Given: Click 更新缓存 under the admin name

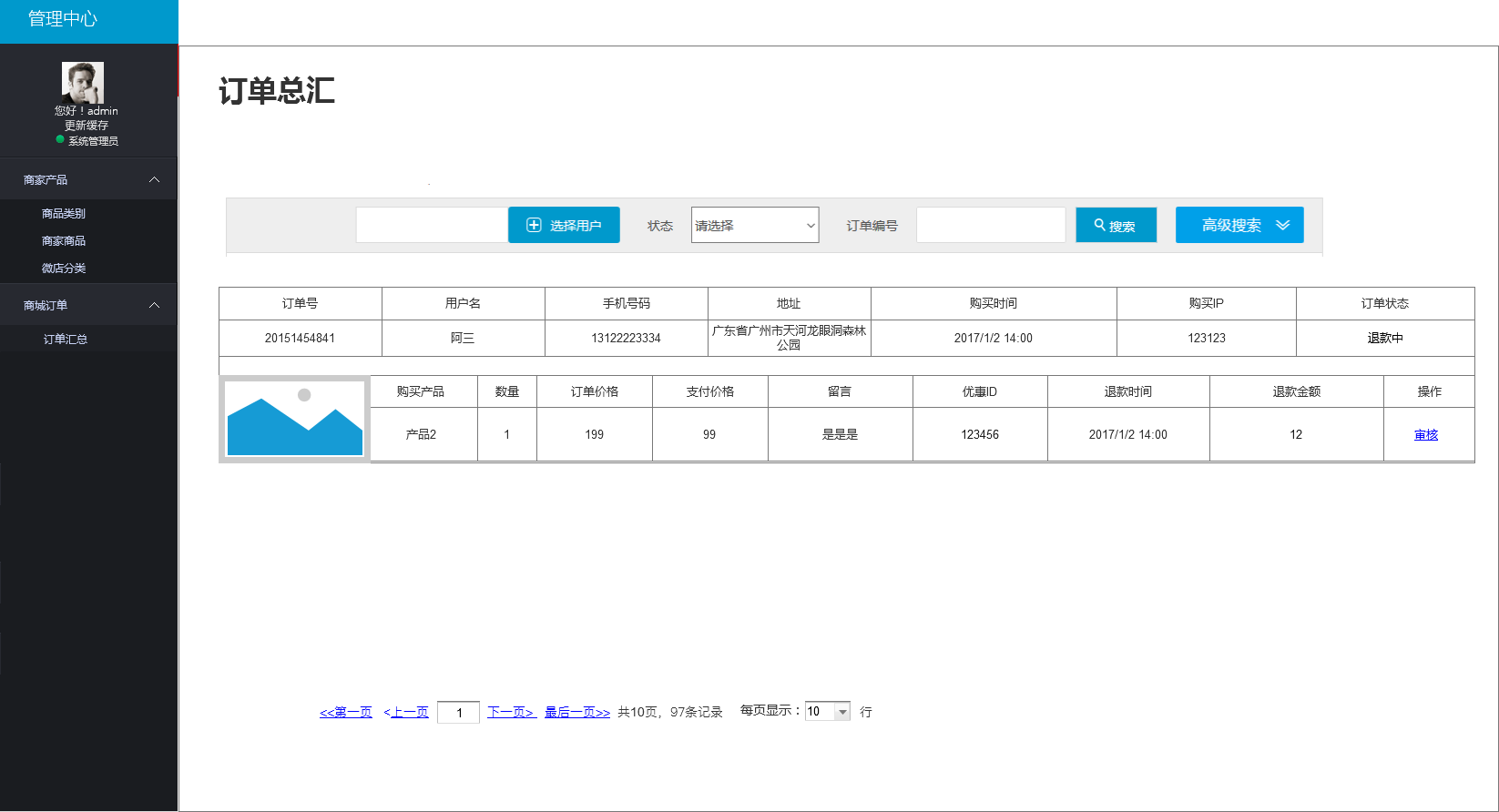Looking at the screenshot, I should click(x=87, y=126).
